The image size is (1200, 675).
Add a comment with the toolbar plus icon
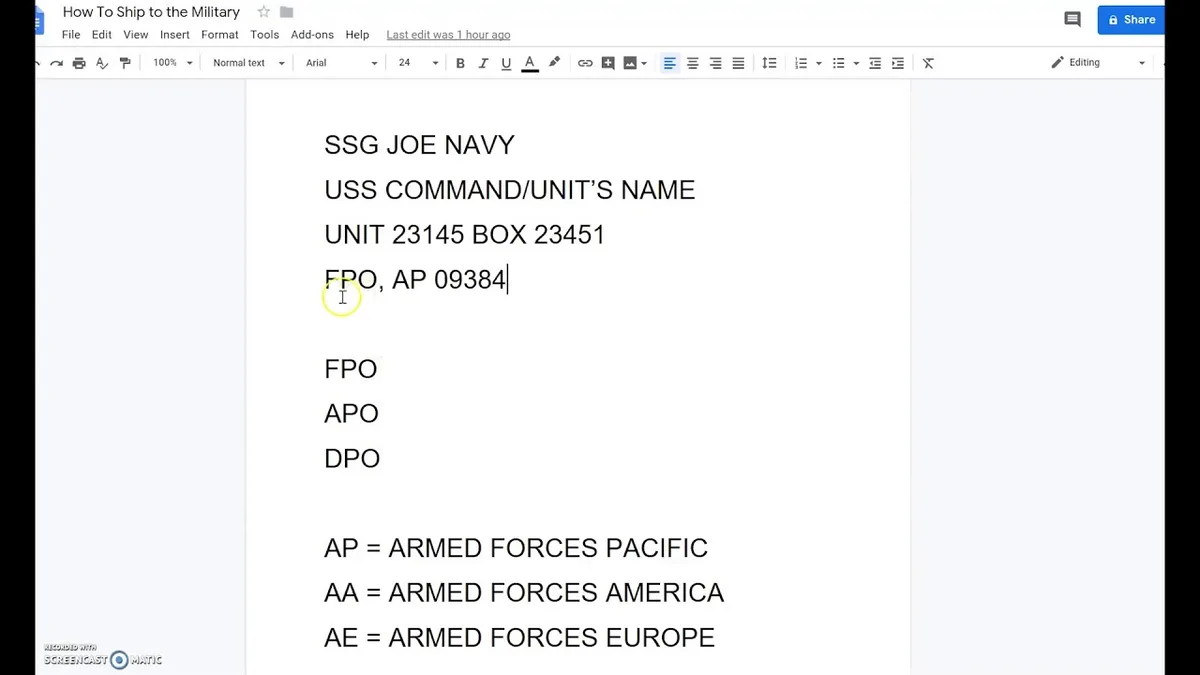tap(608, 63)
